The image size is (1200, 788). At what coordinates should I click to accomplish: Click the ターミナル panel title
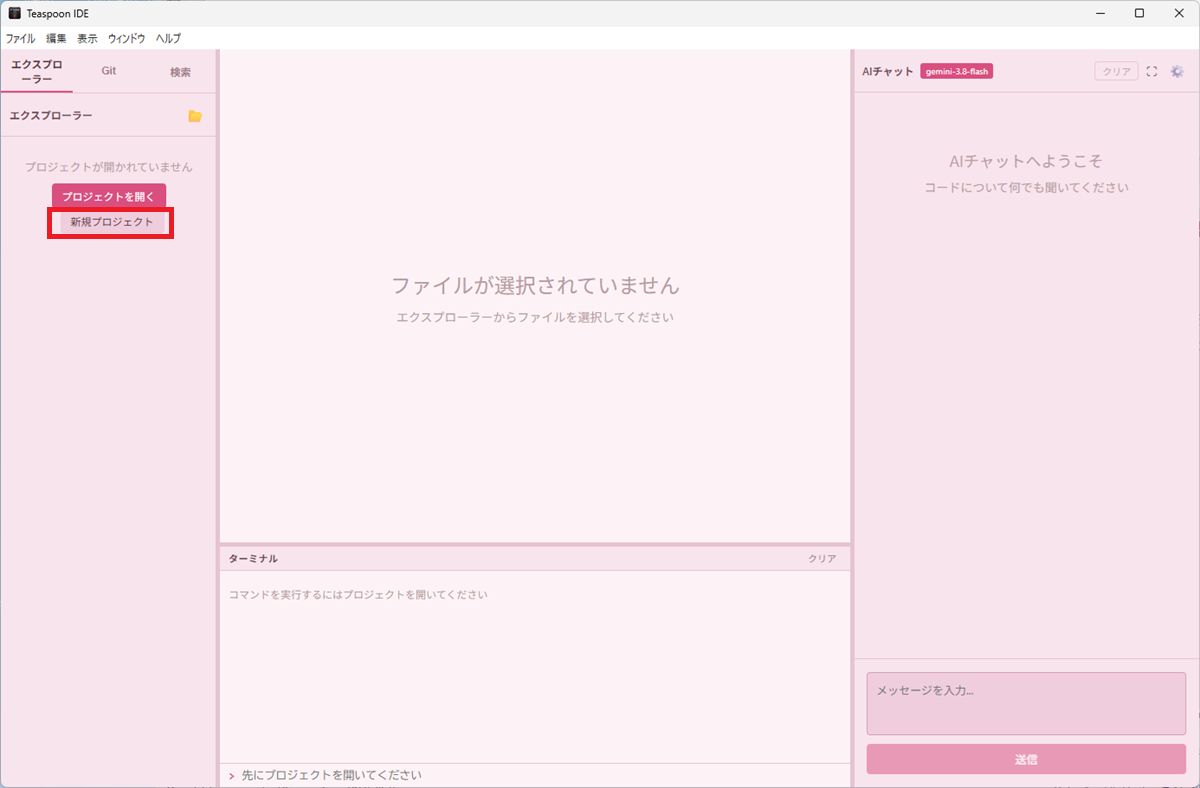[x=253, y=559]
